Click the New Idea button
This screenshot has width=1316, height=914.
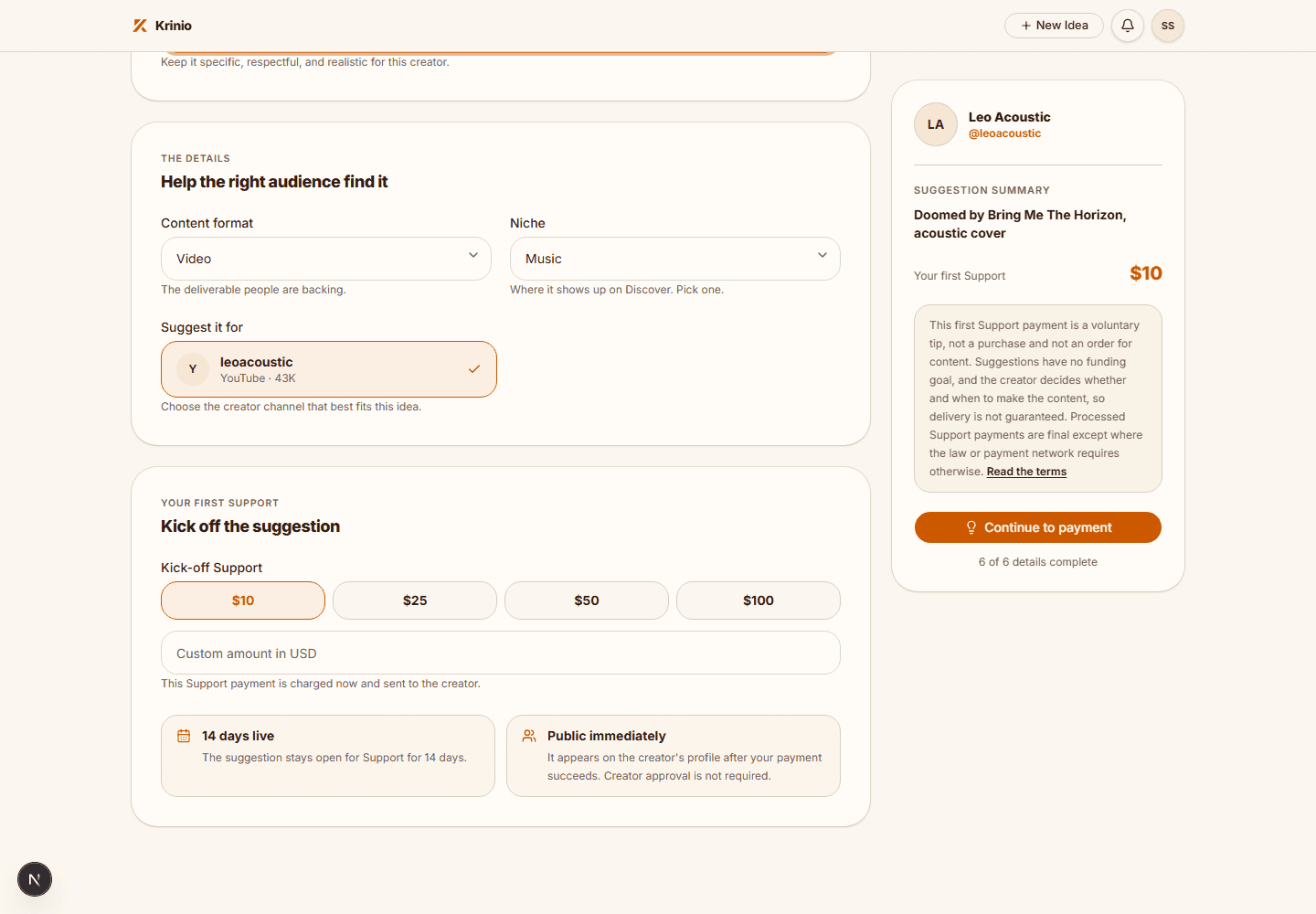pyautogui.click(x=1054, y=26)
